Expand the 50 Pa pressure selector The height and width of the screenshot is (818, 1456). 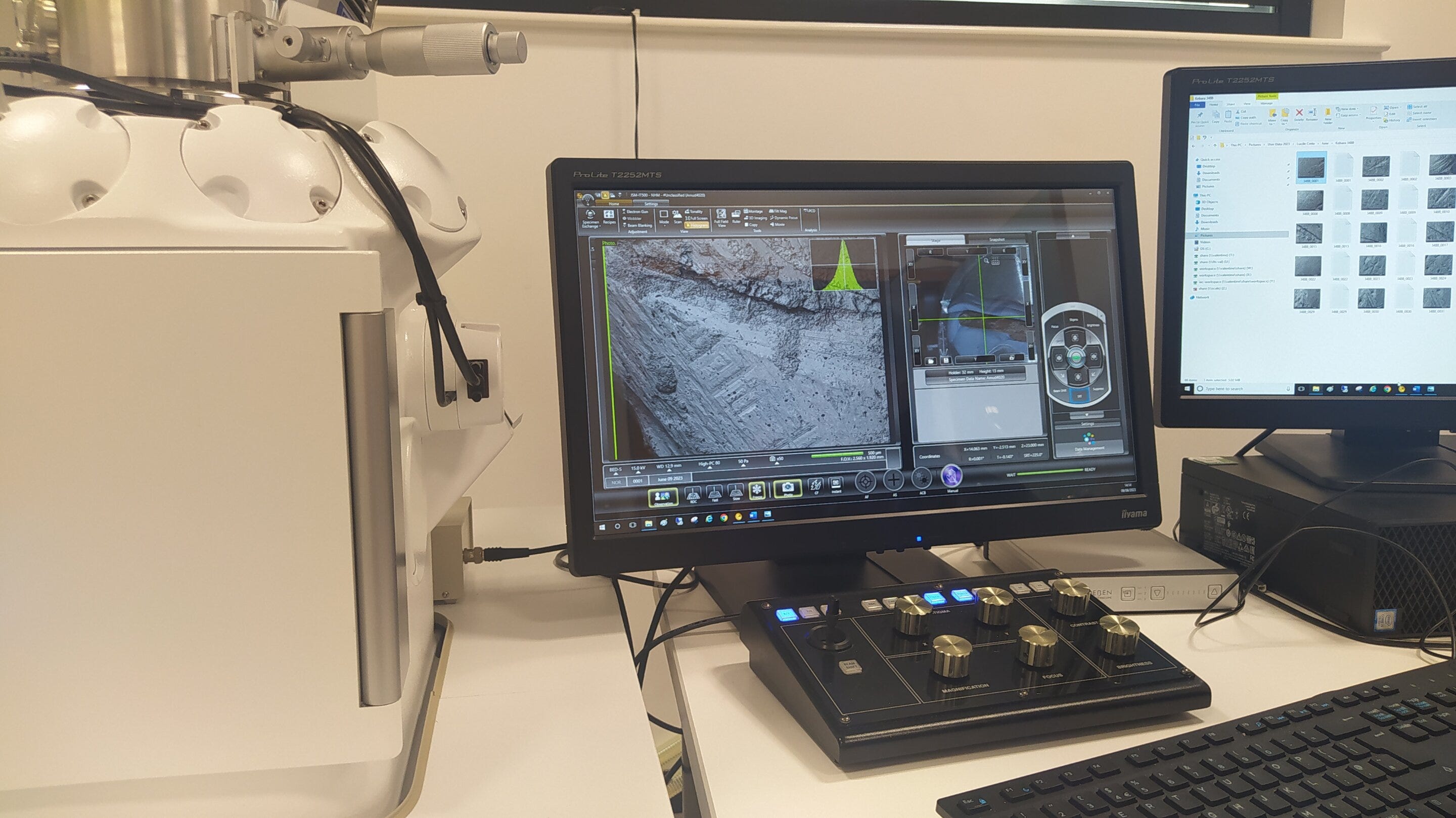pyautogui.click(x=743, y=463)
